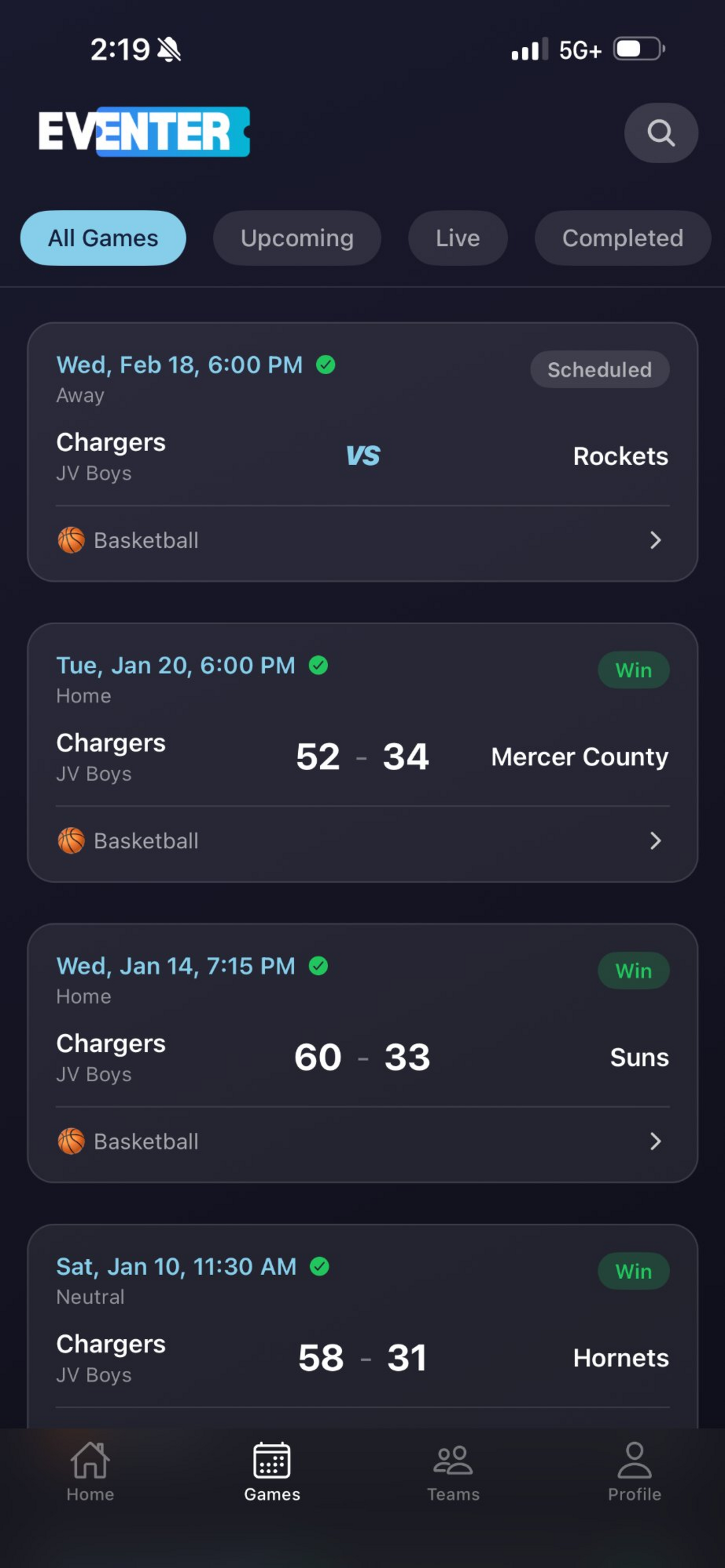Open the 52 - 34 Mercer County score
The height and width of the screenshot is (1568, 725).
(363, 756)
